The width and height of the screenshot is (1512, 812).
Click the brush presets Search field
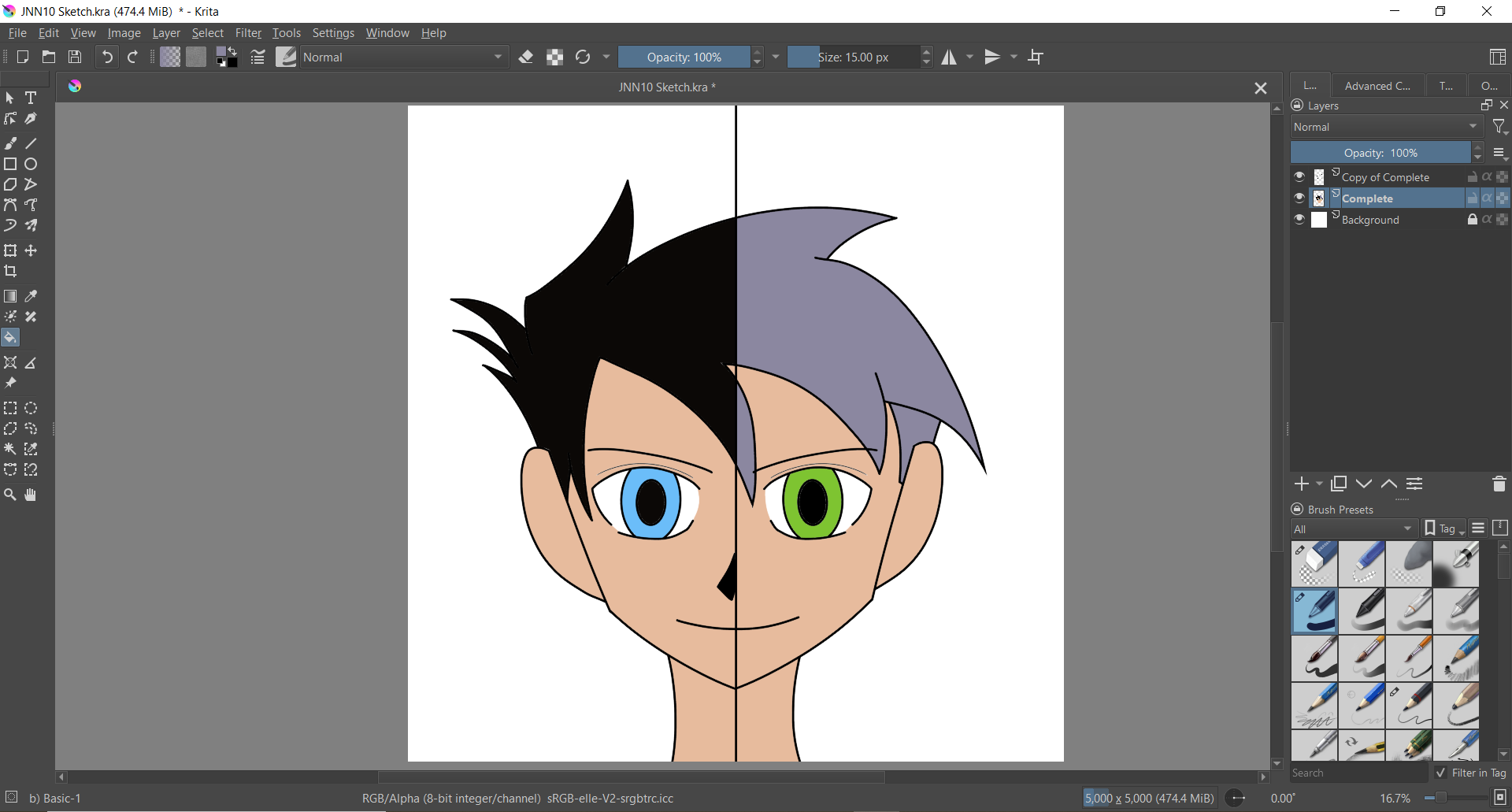click(x=1359, y=773)
